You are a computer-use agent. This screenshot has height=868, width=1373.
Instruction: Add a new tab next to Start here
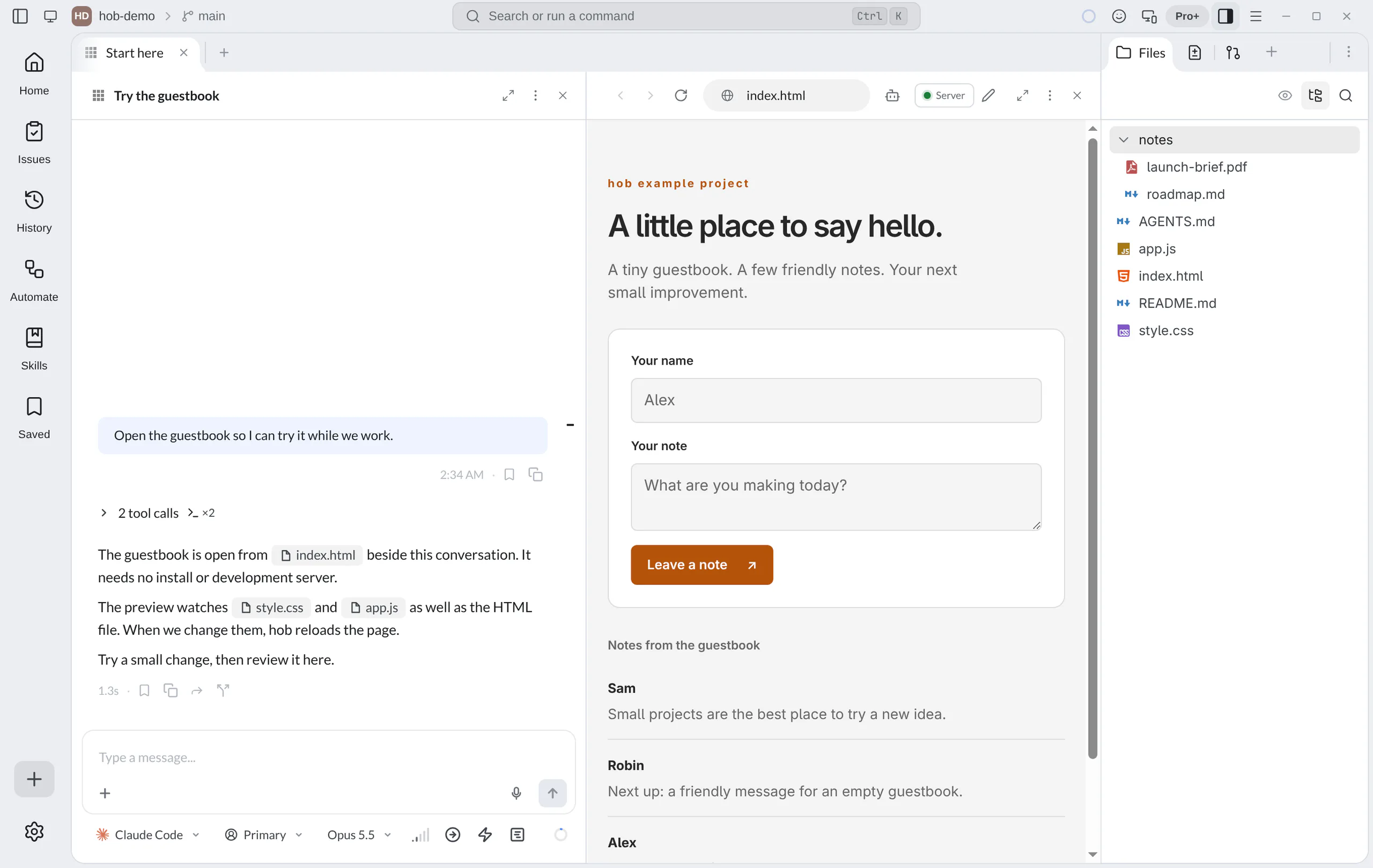tap(224, 53)
